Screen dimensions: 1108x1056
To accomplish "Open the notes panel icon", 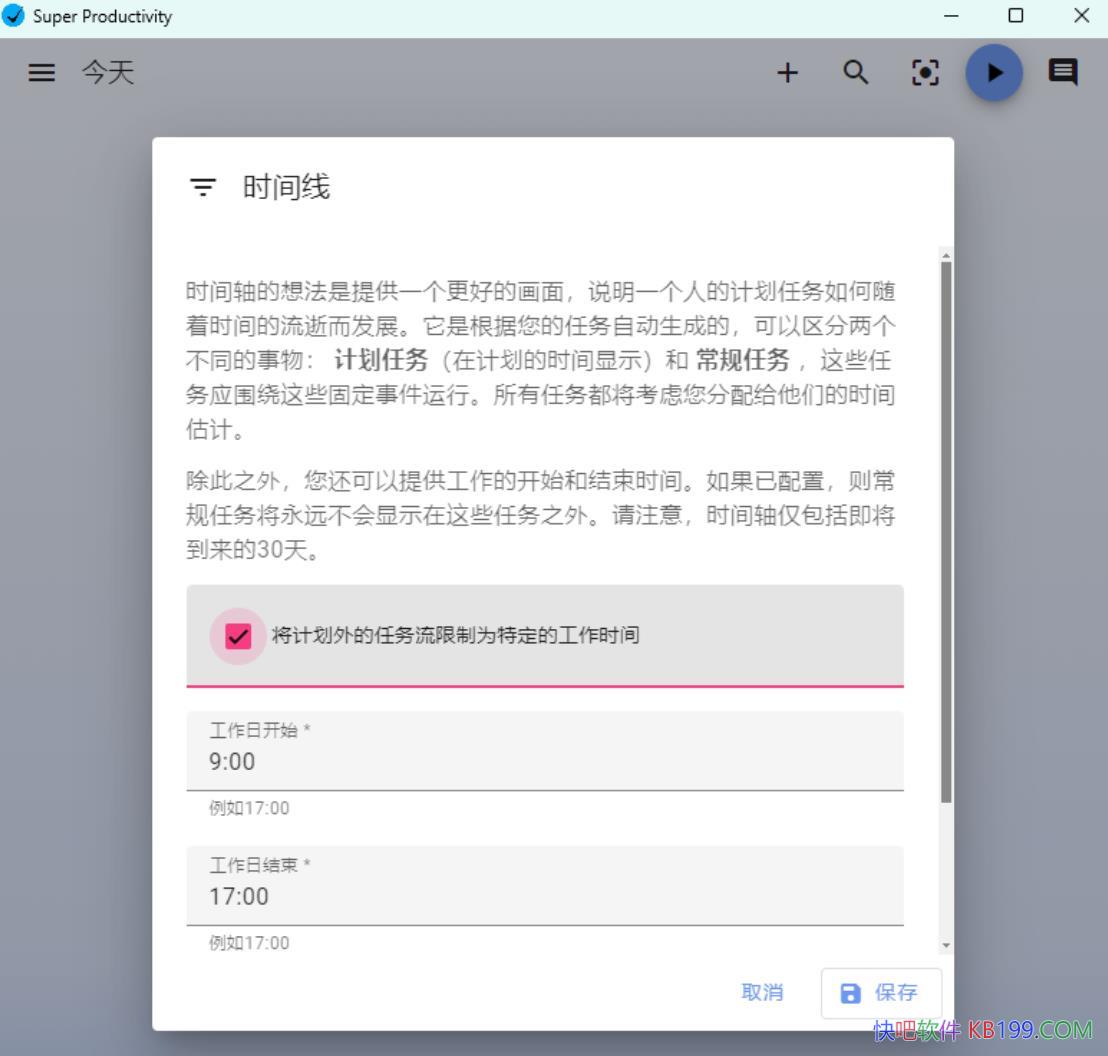I will (1062, 72).
